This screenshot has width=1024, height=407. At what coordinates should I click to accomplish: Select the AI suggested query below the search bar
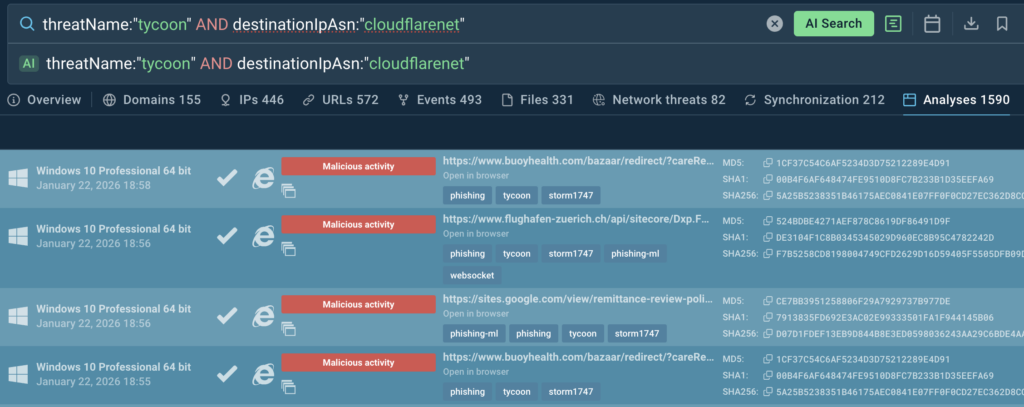257,64
